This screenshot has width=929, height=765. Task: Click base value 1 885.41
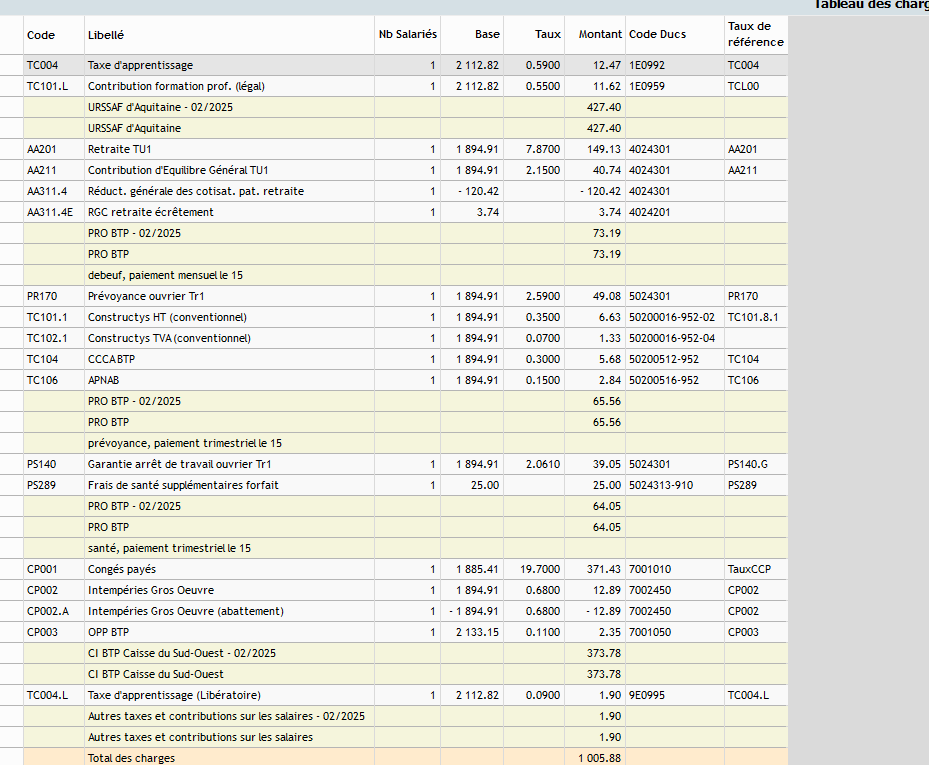coord(478,569)
